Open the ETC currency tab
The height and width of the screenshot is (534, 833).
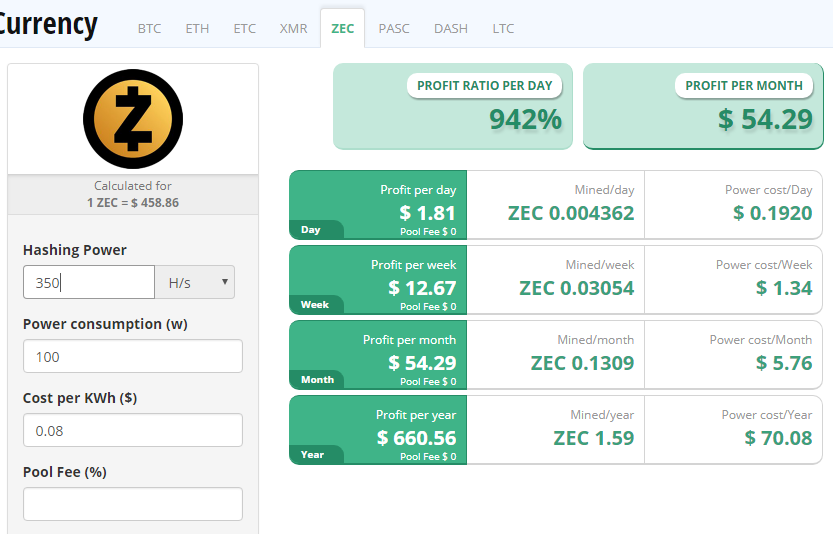pyautogui.click(x=244, y=28)
